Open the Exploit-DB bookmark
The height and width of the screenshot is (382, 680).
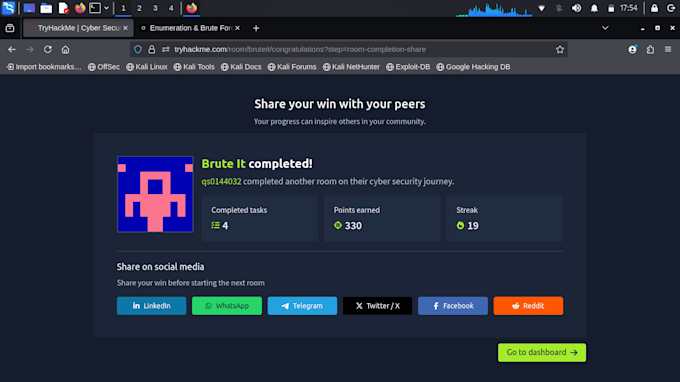(x=408, y=67)
